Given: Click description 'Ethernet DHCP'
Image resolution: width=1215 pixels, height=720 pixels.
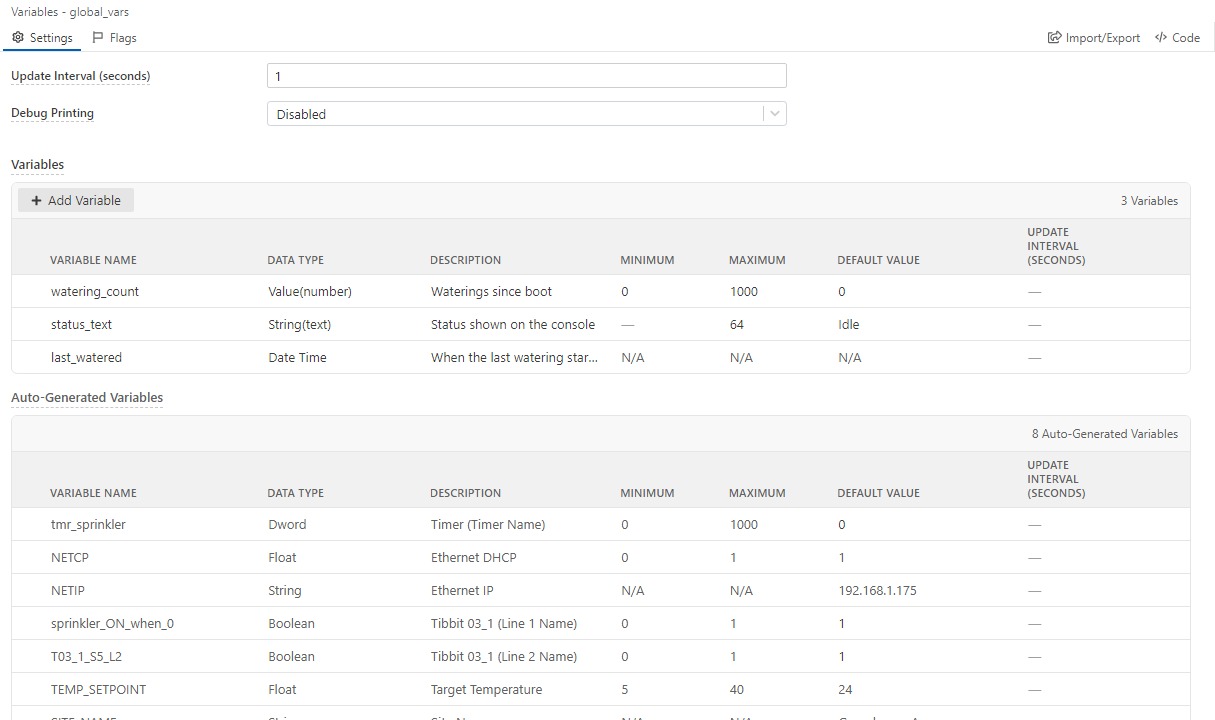Looking at the screenshot, I should tap(473, 557).
